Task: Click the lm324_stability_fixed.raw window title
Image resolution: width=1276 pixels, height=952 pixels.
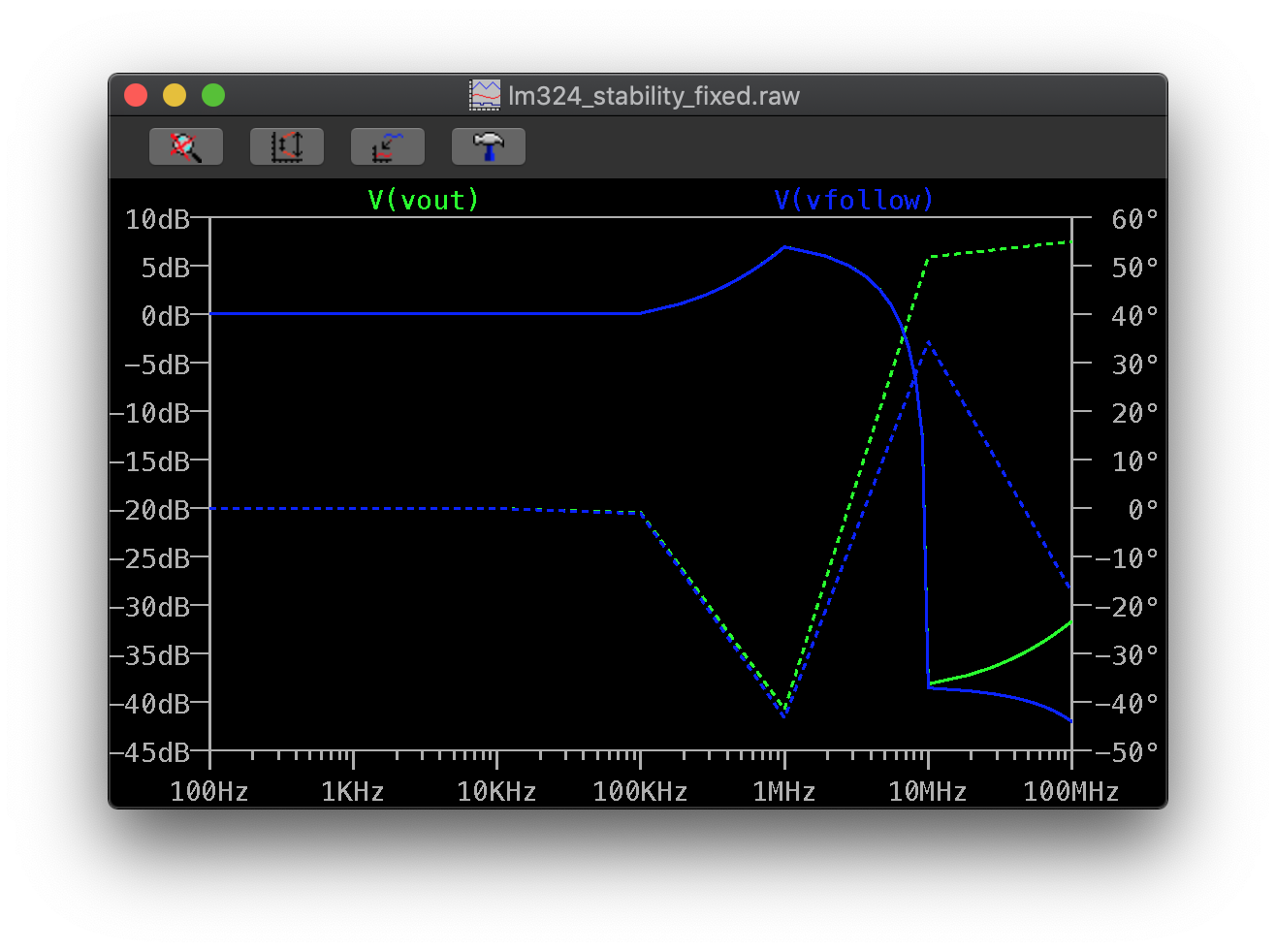Action: [654, 96]
